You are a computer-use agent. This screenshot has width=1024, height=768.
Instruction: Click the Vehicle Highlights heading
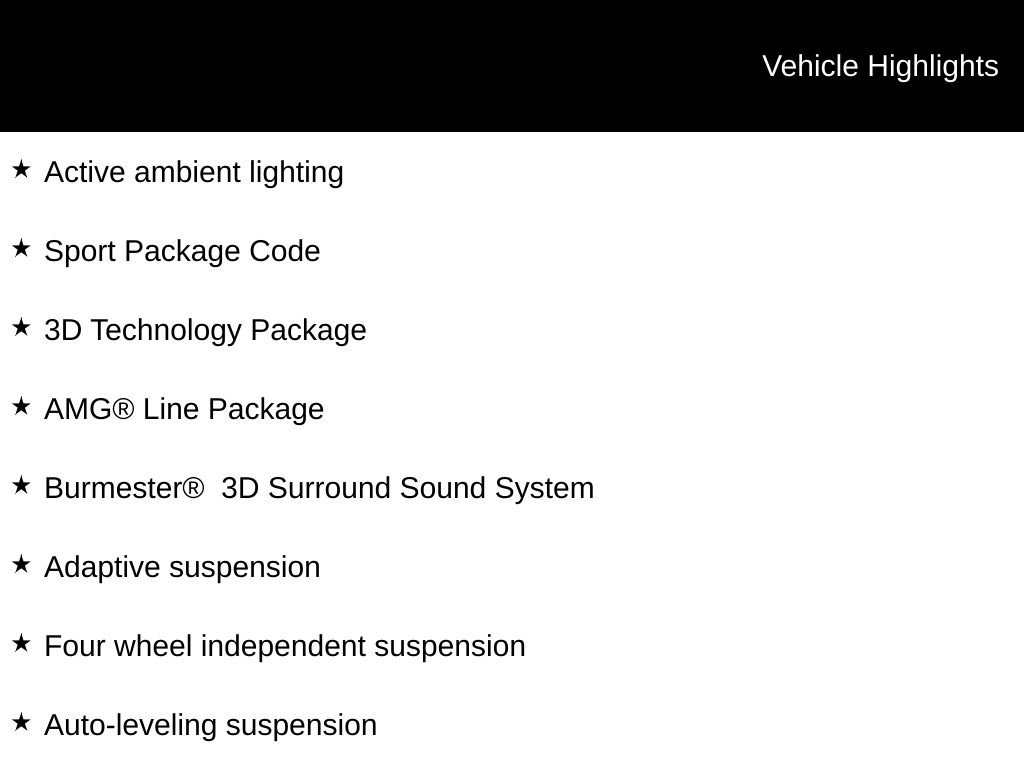tap(880, 66)
